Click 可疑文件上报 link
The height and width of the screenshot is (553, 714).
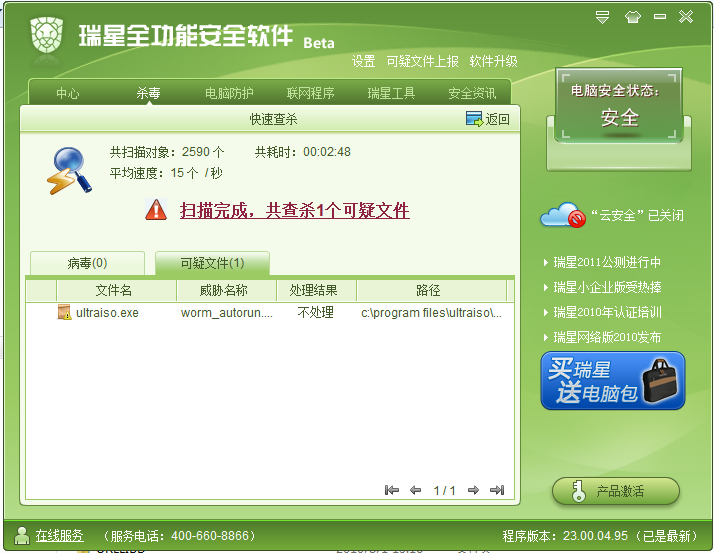click(x=423, y=61)
